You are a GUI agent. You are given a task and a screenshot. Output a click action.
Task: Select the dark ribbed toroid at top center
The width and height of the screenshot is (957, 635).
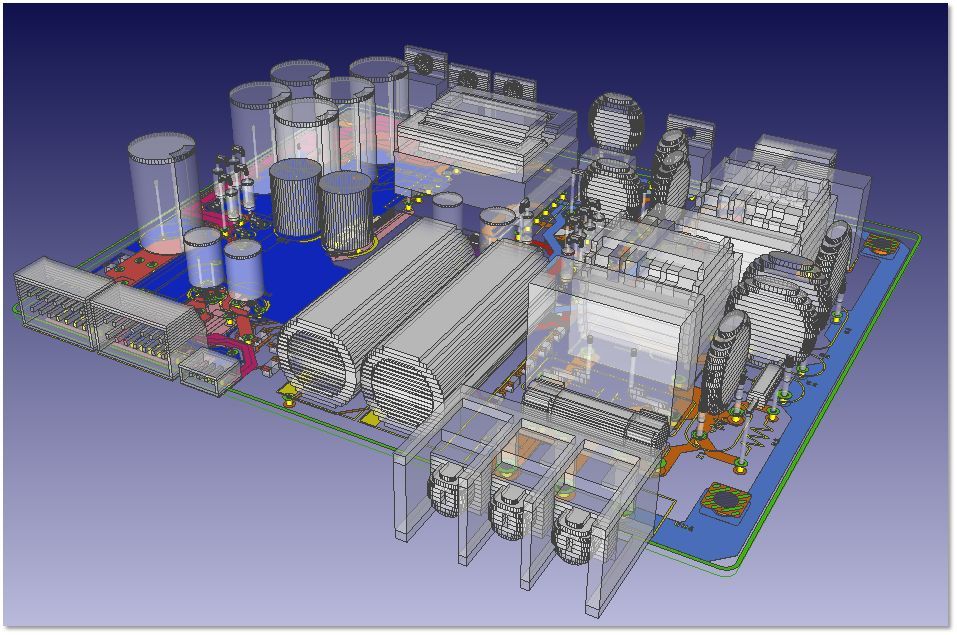[x=617, y=122]
